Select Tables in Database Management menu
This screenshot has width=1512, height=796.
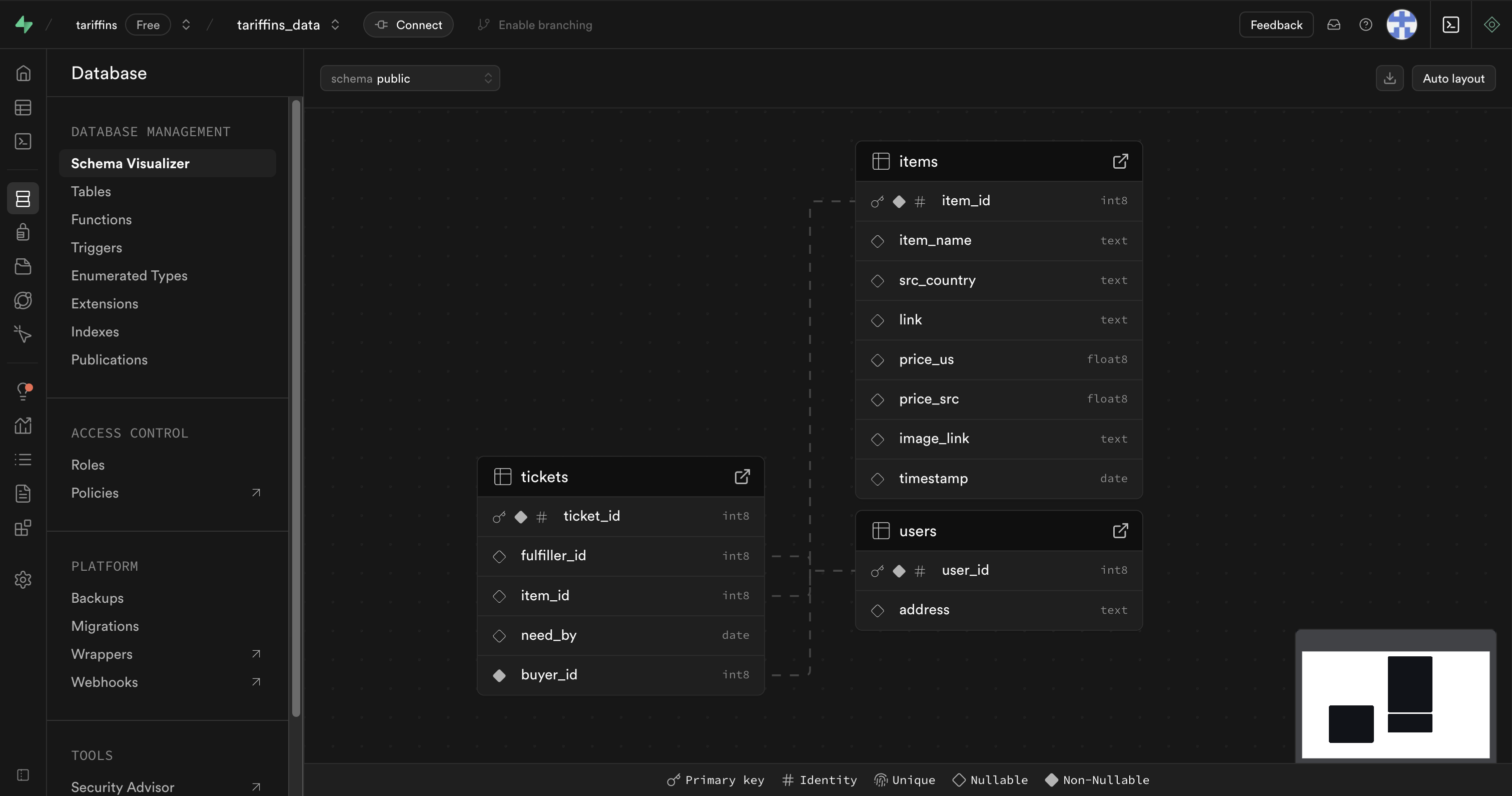tap(91, 192)
